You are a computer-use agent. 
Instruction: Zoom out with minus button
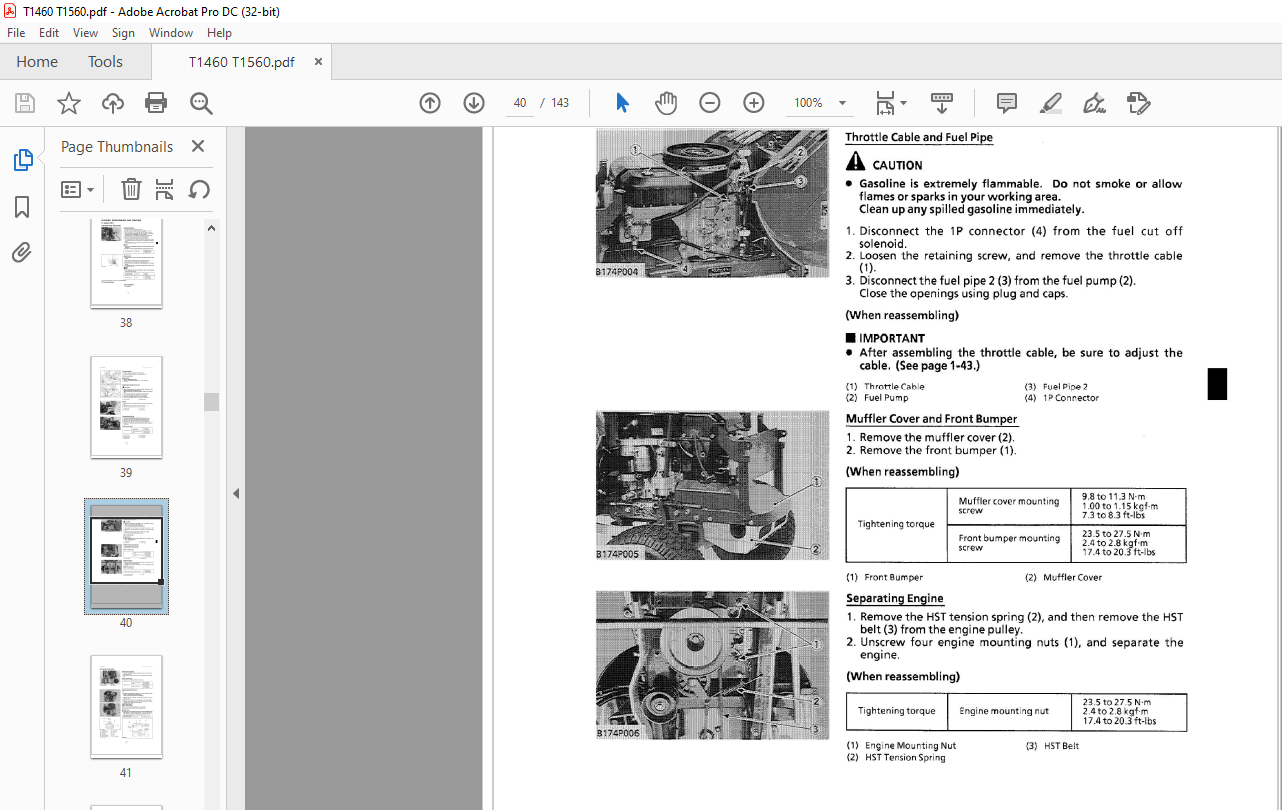point(710,103)
